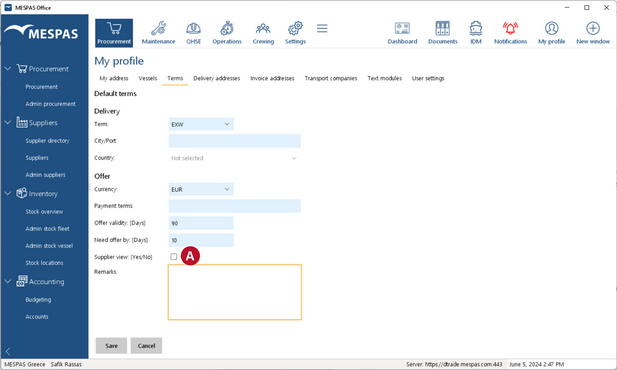This screenshot has height=370, width=617.
Task: Toggle the Supplier view checkbox
Action: coord(174,257)
